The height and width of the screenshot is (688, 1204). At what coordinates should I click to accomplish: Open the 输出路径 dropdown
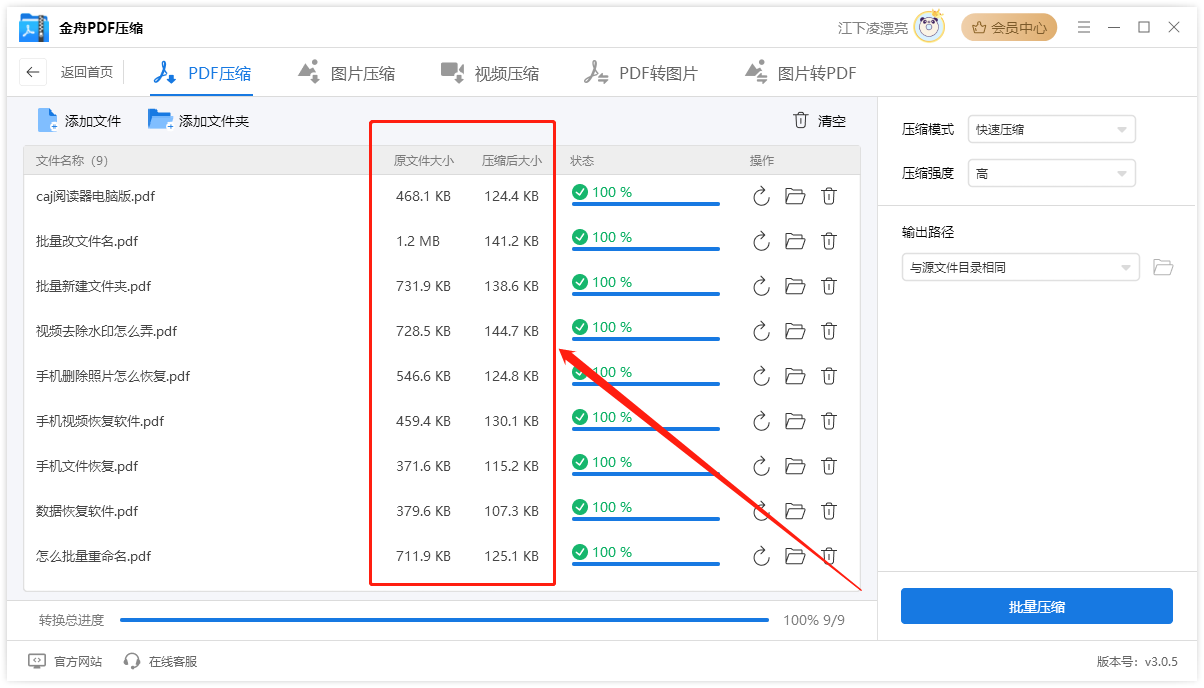(1020, 267)
